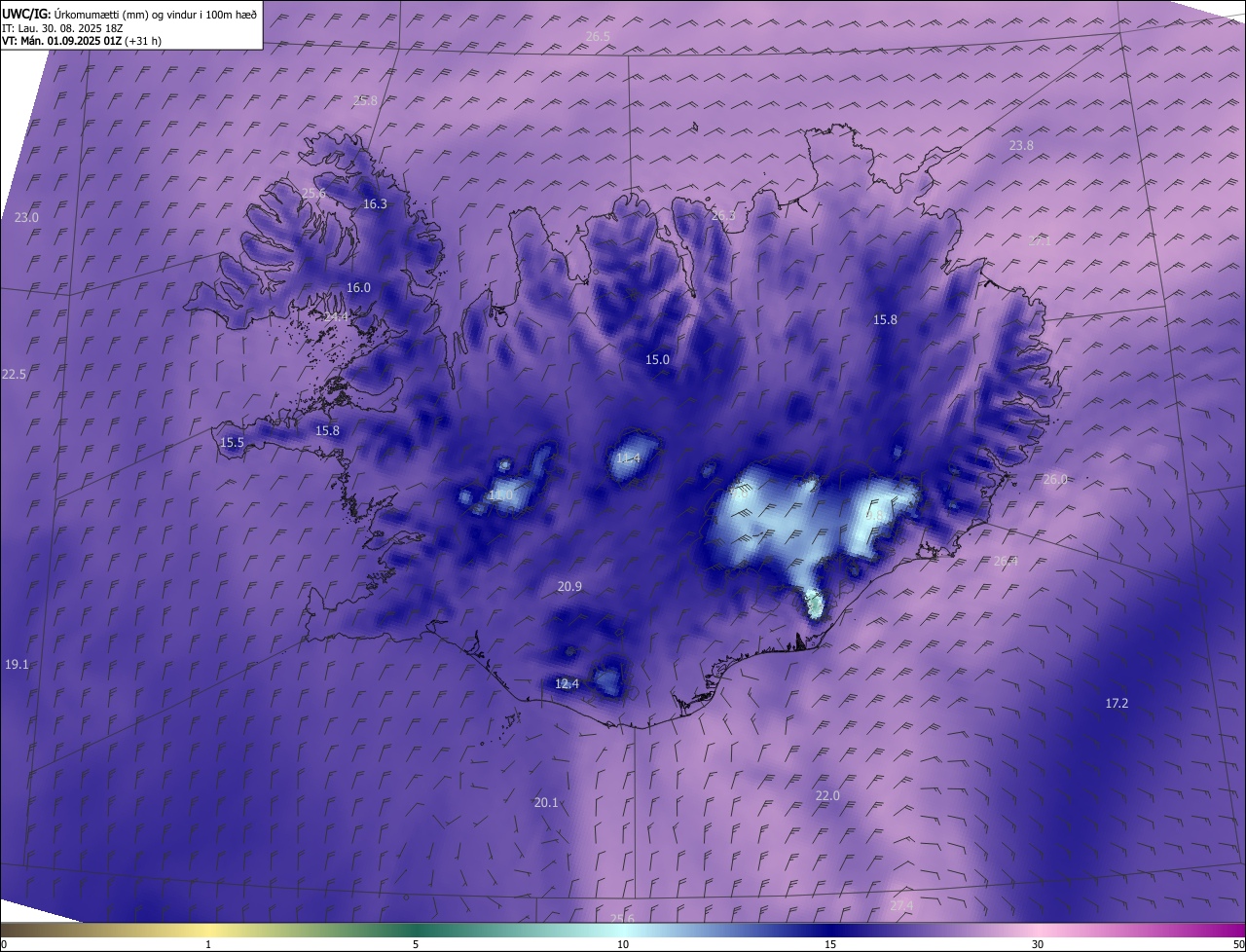Click the 16.3 value label

(375, 203)
